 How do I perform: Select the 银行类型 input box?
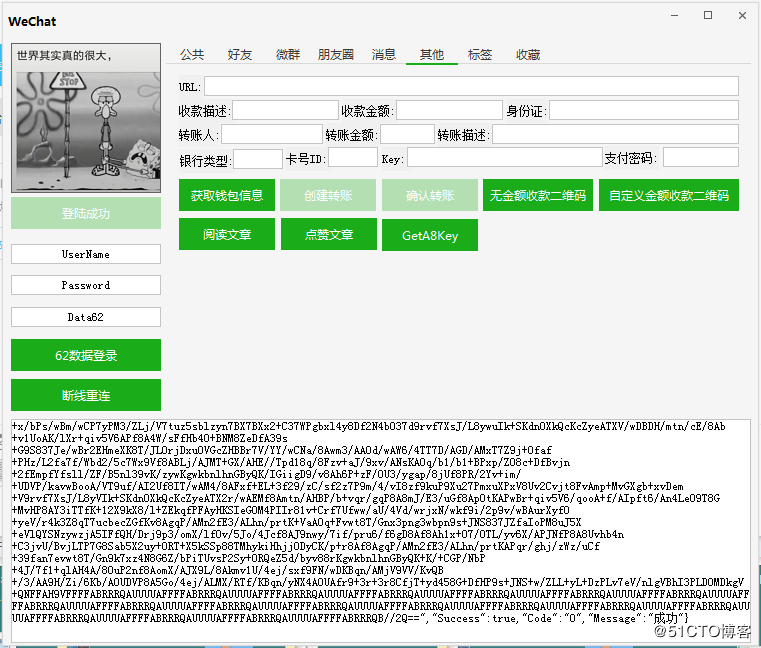(x=258, y=159)
